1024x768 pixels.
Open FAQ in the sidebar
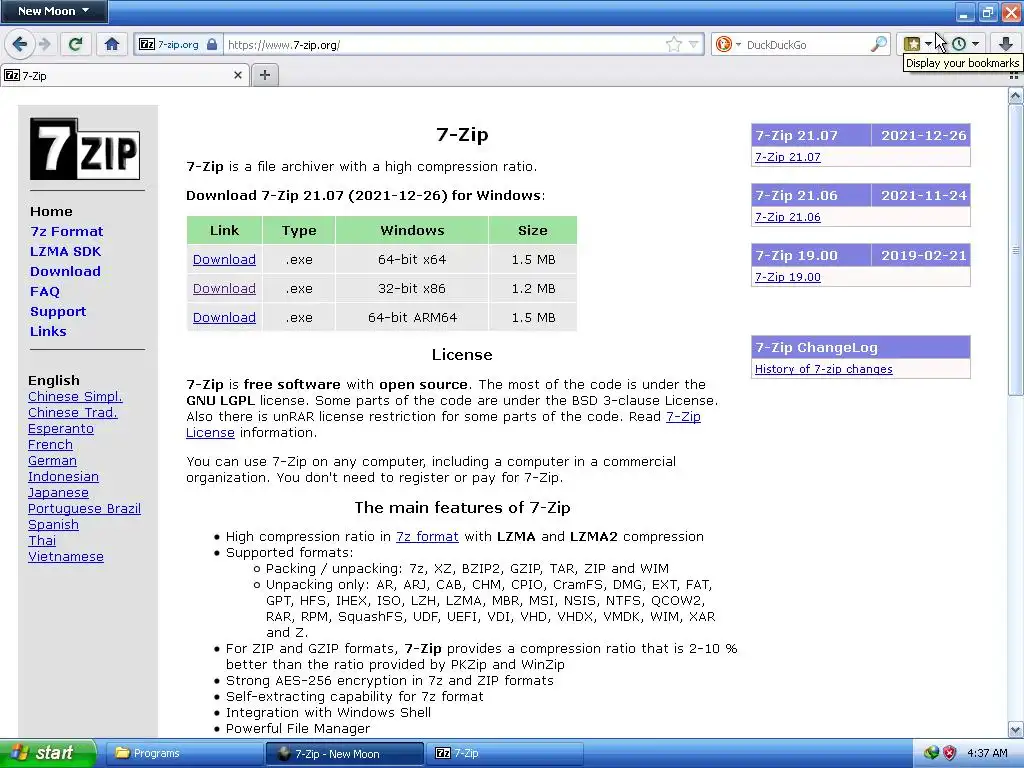coord(44,292)
